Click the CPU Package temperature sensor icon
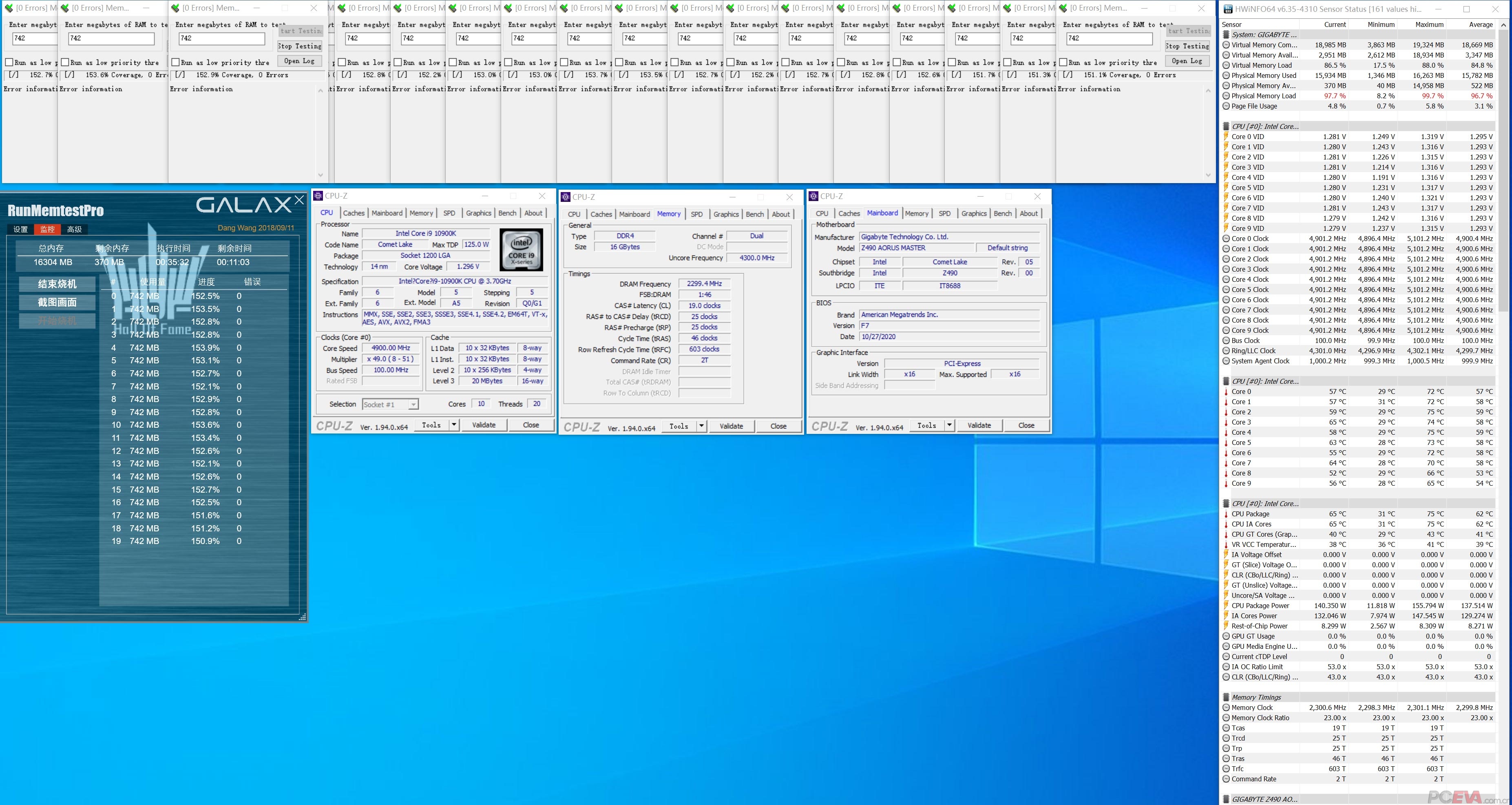Viewport: 1512px width, 805px height. pyautogui.click(x=1226, y=514)
